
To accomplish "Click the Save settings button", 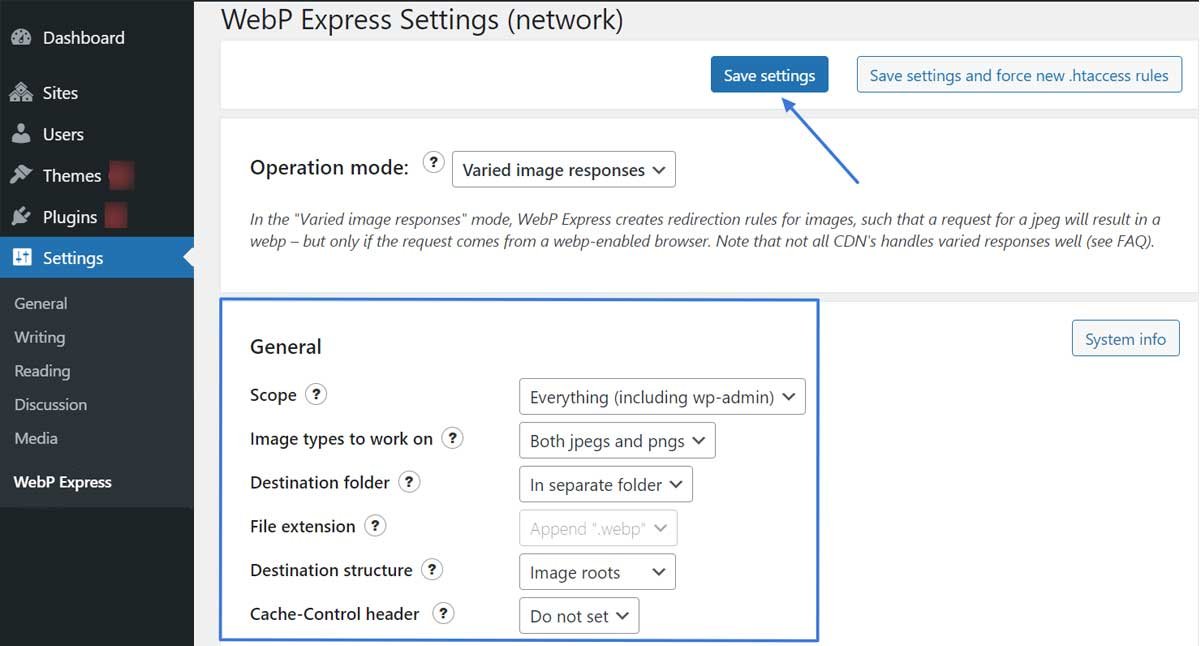I will click(x=769, y=74).
